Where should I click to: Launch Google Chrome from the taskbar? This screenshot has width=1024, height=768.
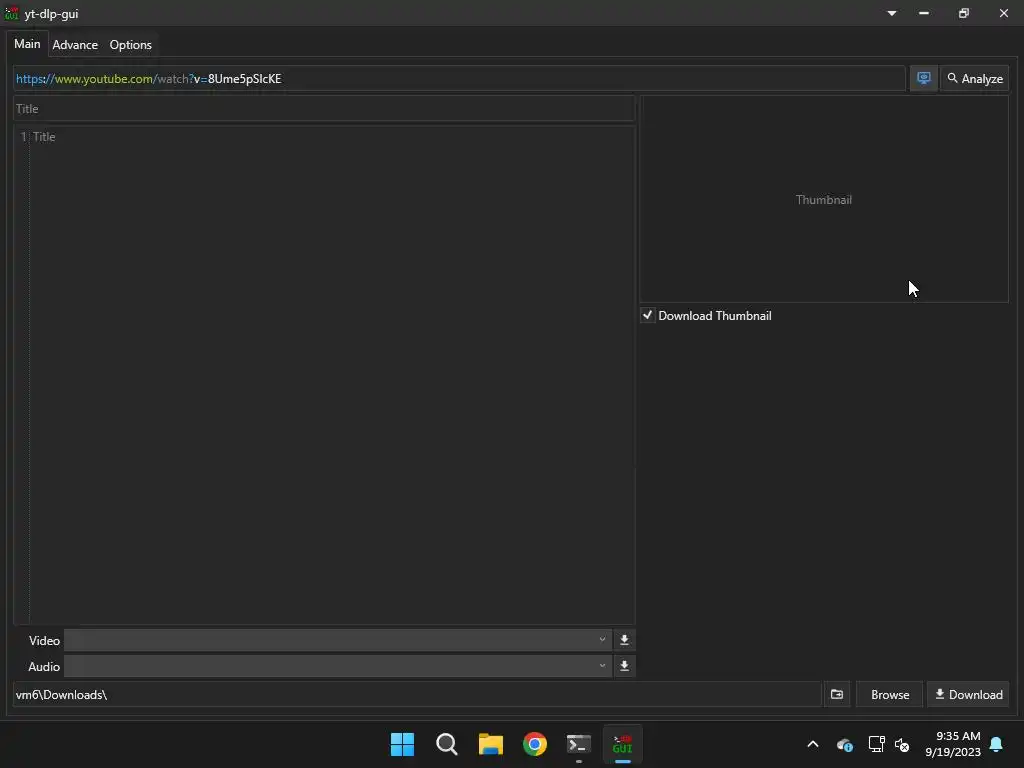535,744
